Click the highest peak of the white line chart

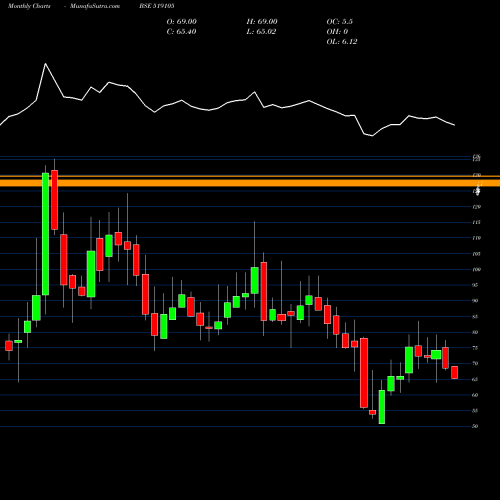45,64
